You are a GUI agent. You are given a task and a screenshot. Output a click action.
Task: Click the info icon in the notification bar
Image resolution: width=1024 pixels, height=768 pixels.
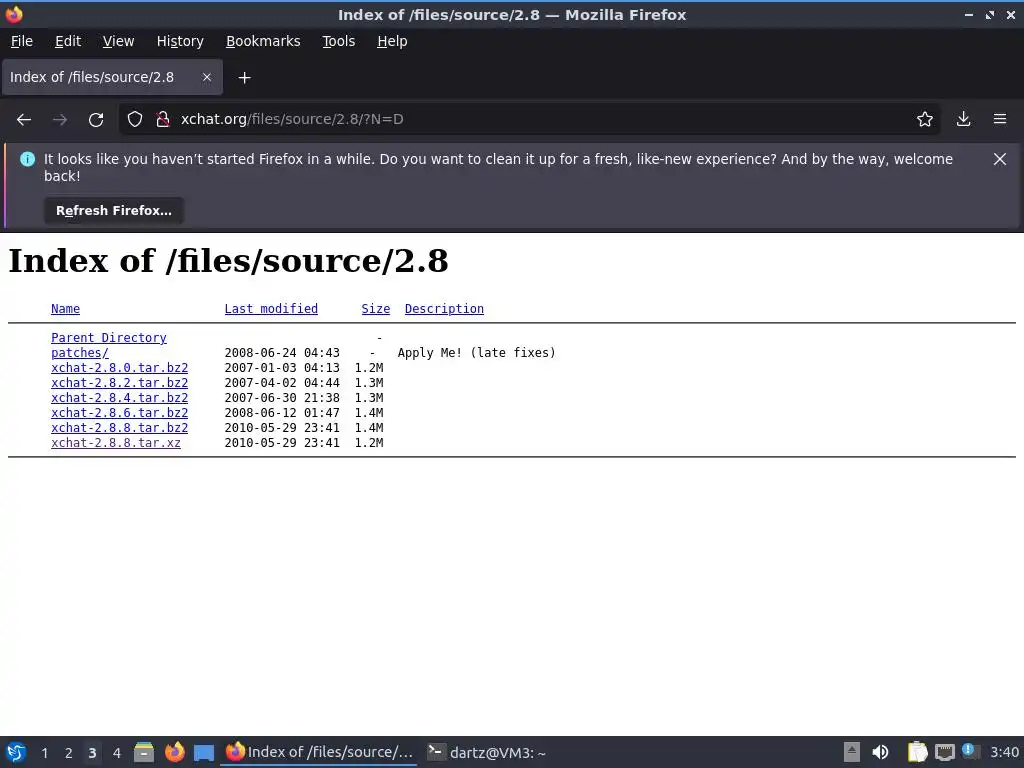click(x=27, y=159)
